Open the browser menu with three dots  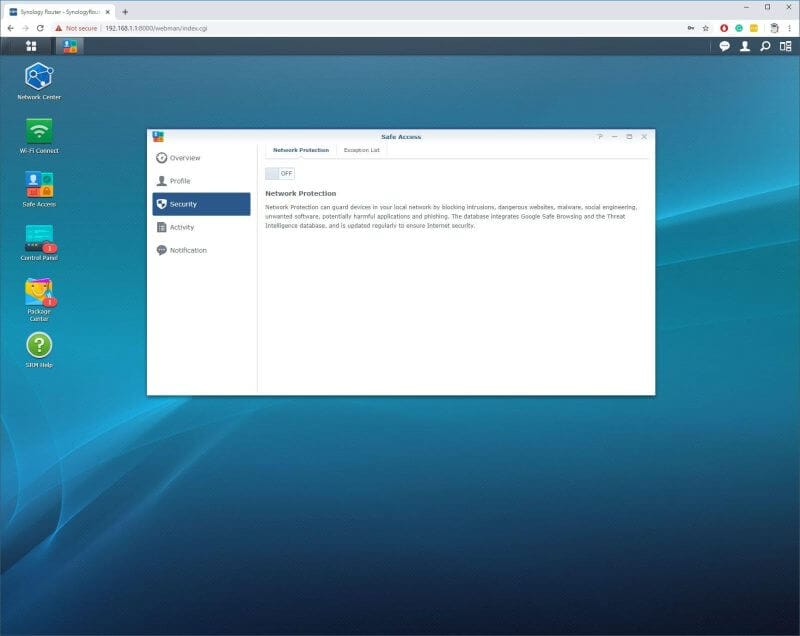pyautogui.click(x=788, y=30)
